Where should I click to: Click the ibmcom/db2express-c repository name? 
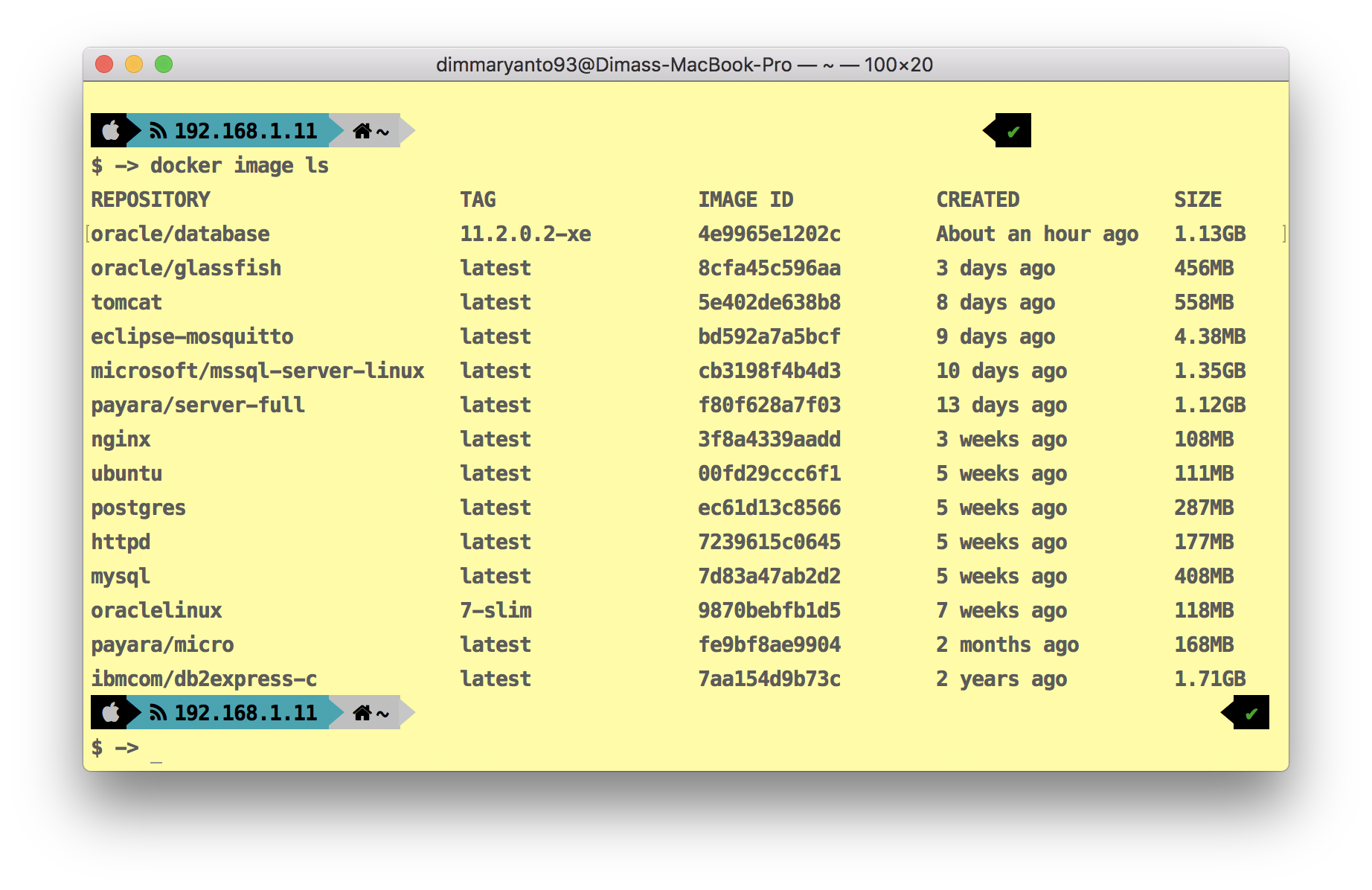click(204, 679)
